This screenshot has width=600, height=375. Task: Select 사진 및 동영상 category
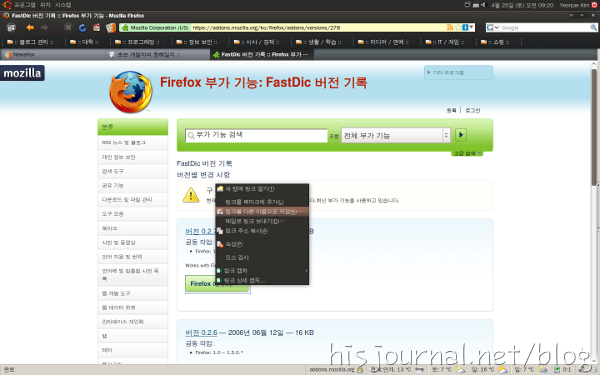pyautogui.click(x=132, y=242)
